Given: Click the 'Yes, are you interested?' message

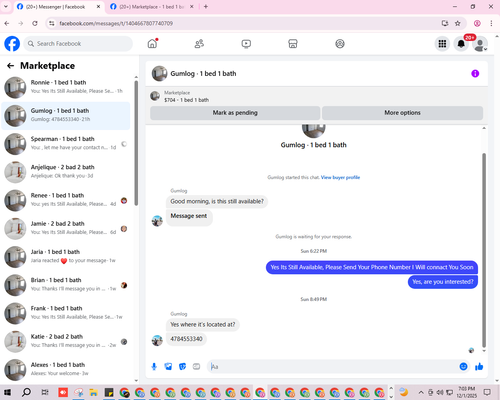Looking at the screenshot, I should click(443, 282).
